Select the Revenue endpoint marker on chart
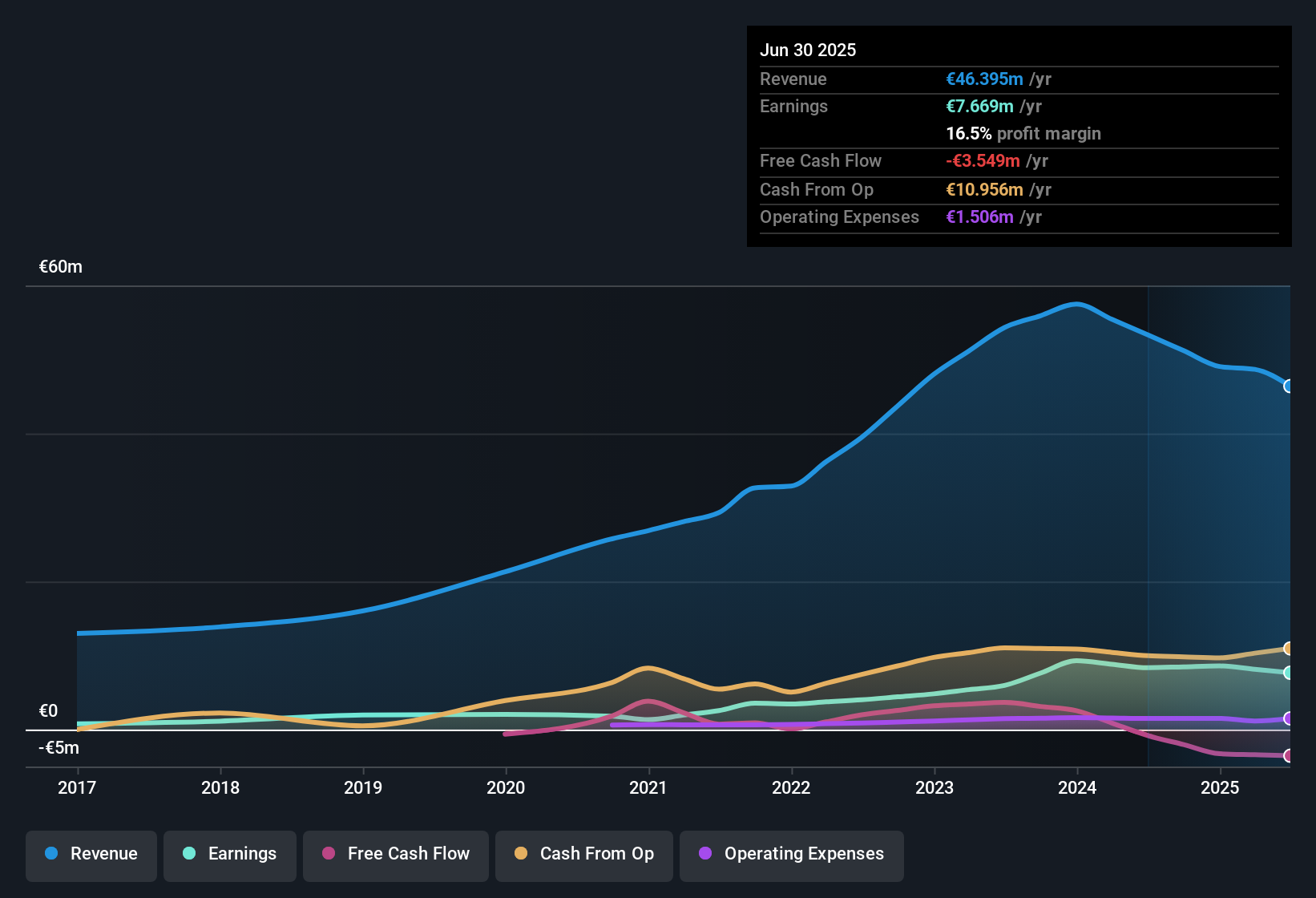The height and width of the screenshot is (898, 1316). (x=1289, y=386)
